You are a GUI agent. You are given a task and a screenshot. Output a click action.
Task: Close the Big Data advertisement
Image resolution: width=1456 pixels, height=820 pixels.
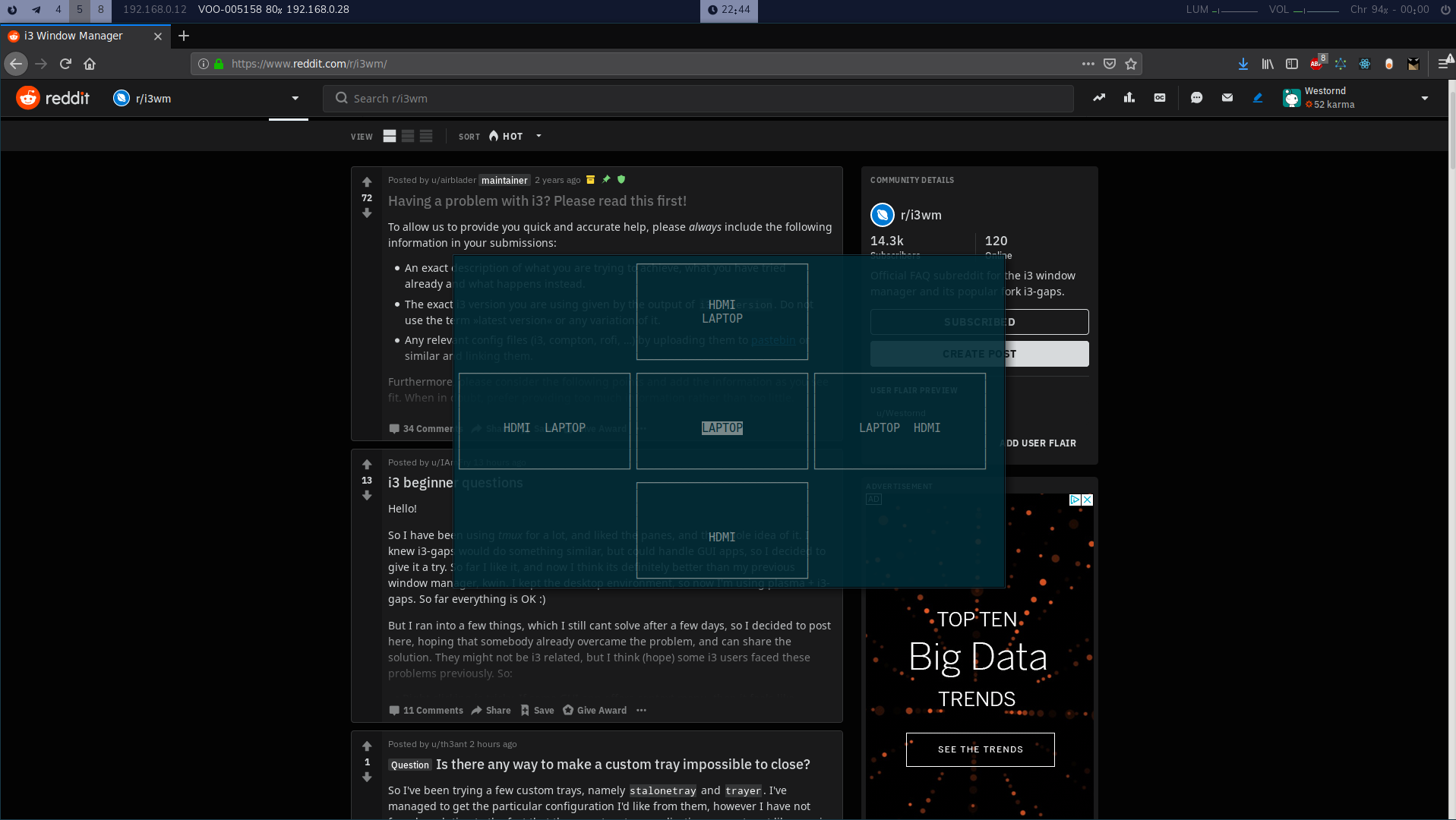(1088, 500)
